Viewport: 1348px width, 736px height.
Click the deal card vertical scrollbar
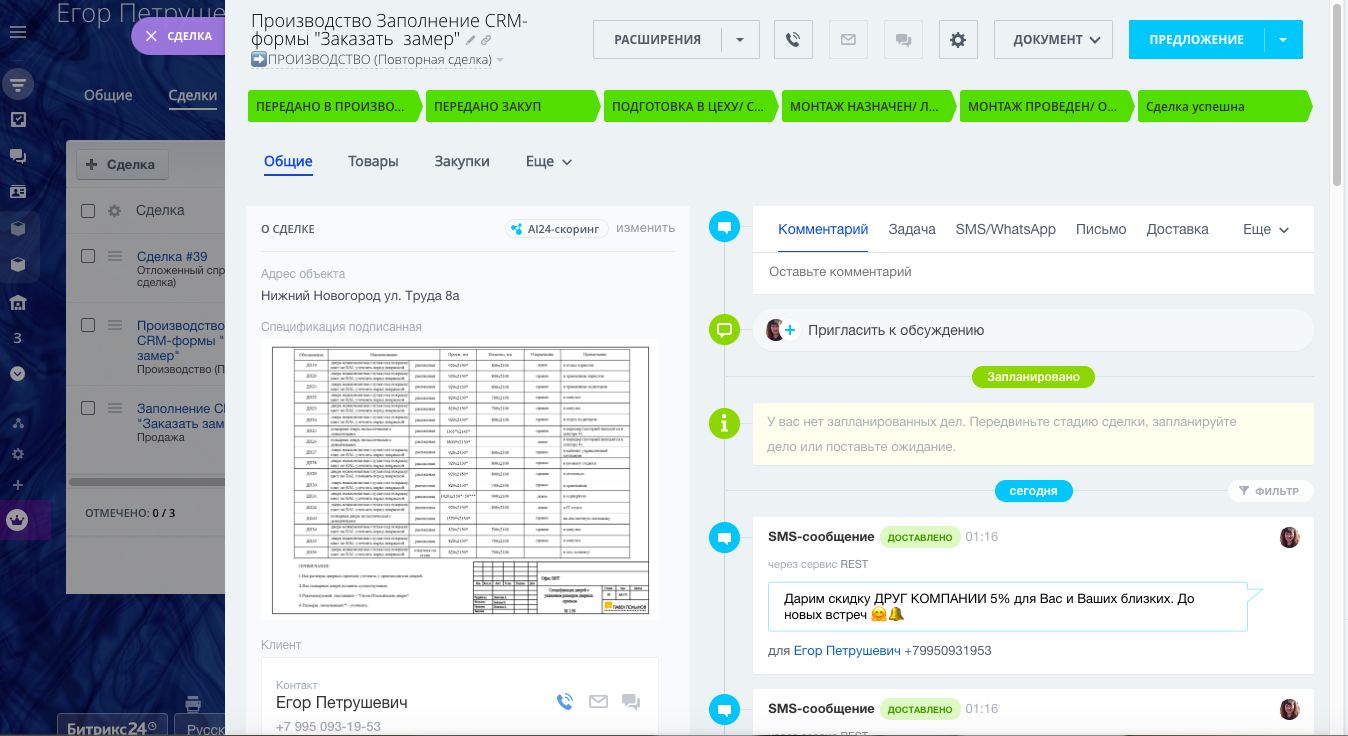[x=1338, y=95]
